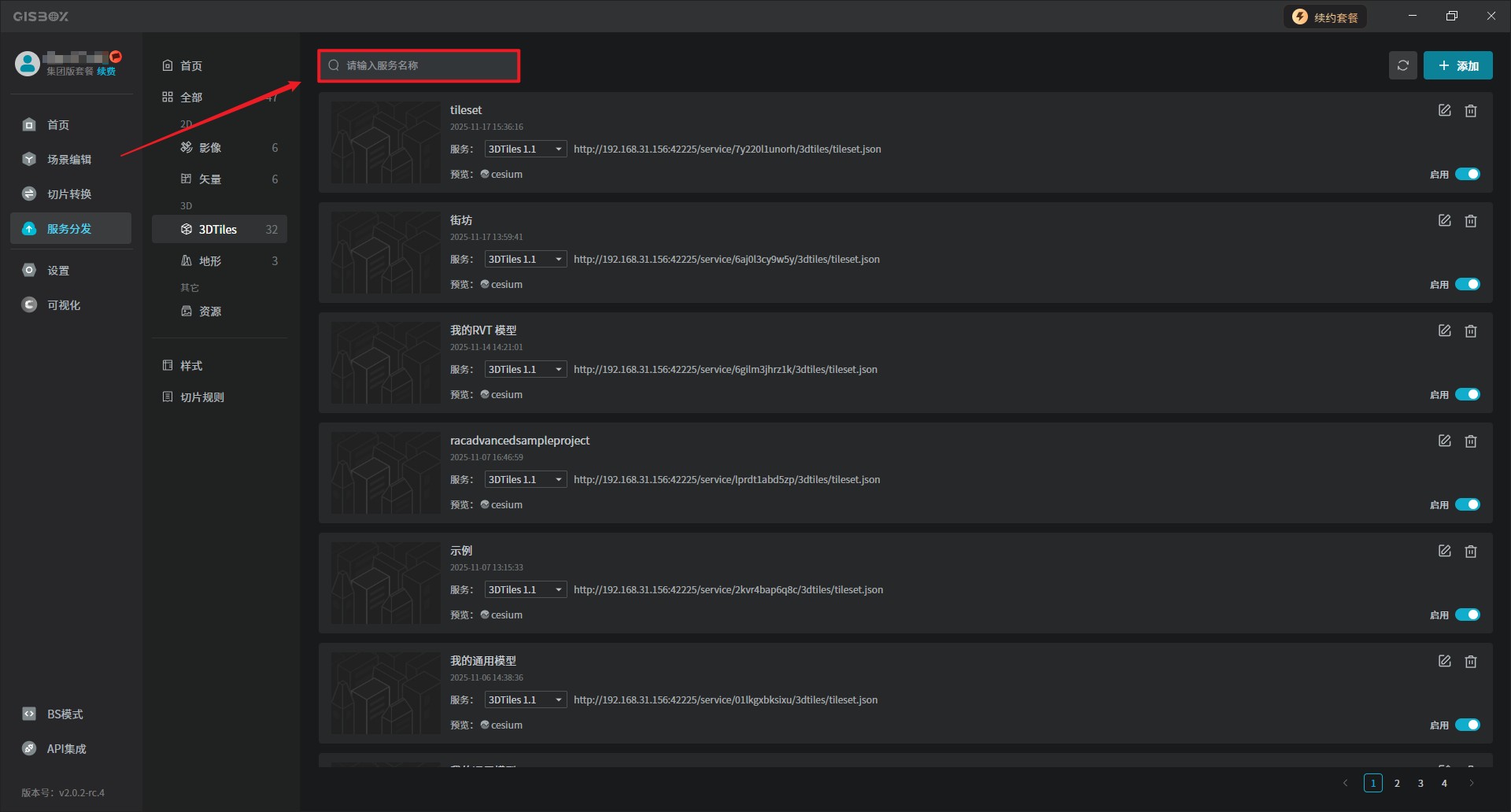
Task: Delete the 街坊 service with its trash icon
Action: (x=1470, y=221)
